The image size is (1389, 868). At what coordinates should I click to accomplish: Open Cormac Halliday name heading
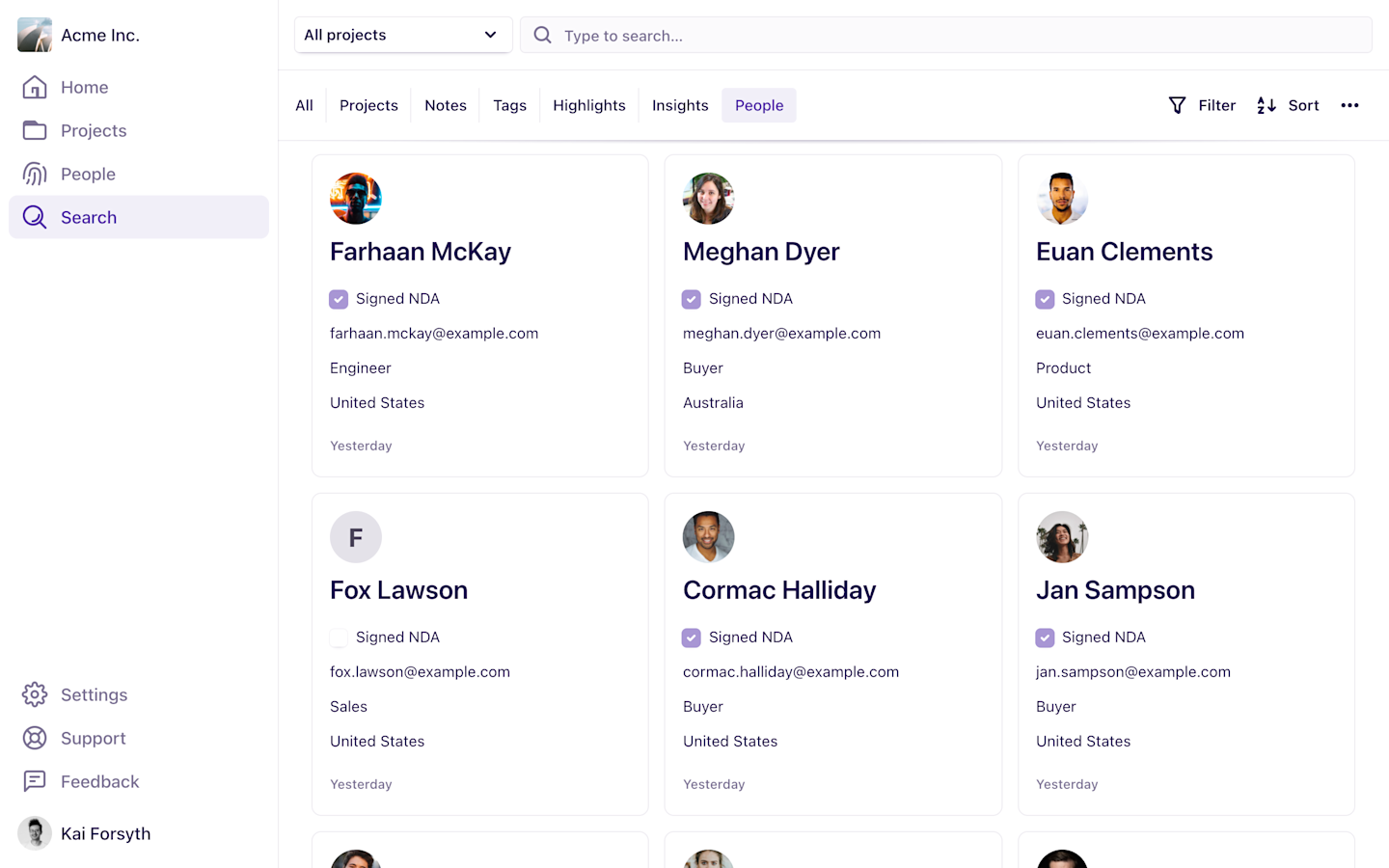click(x=779, y=590)
